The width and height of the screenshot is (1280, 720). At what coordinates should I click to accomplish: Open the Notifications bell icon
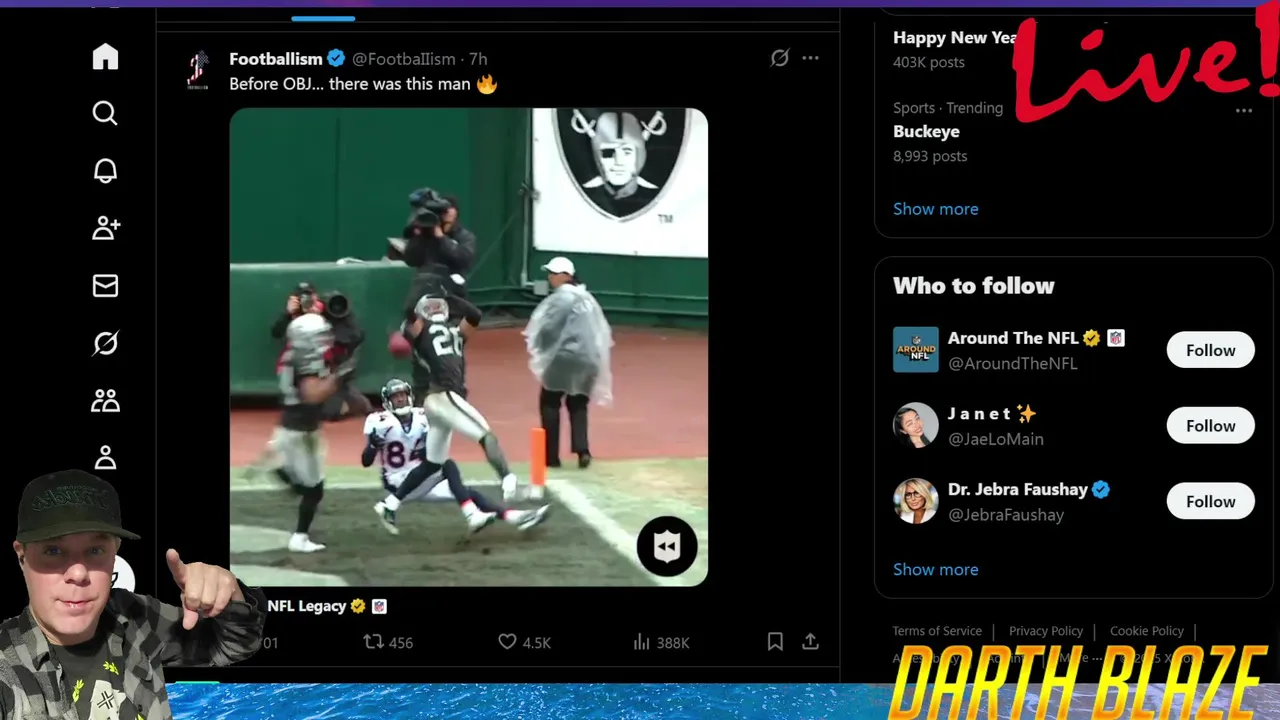click(105, 171)
